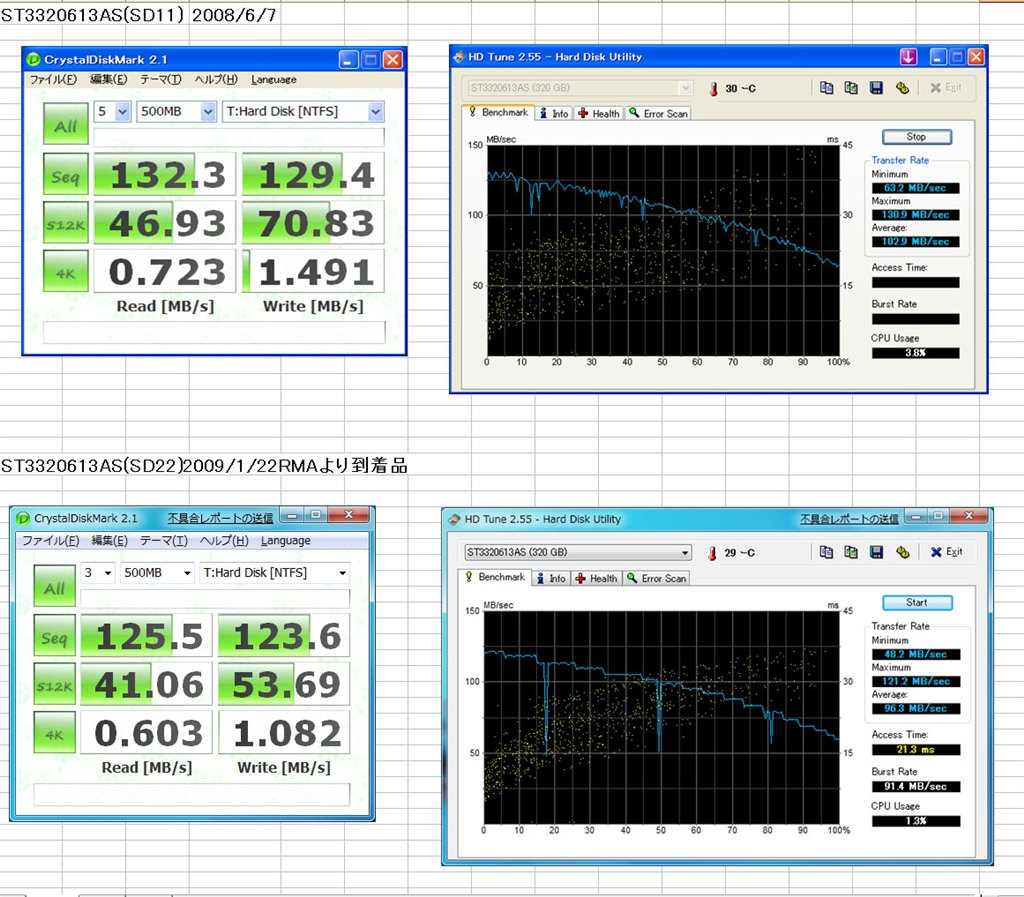Switch to Health tab in HD Tune with Start button
The height and width of the screenshot is (897, 1024).
597,578
